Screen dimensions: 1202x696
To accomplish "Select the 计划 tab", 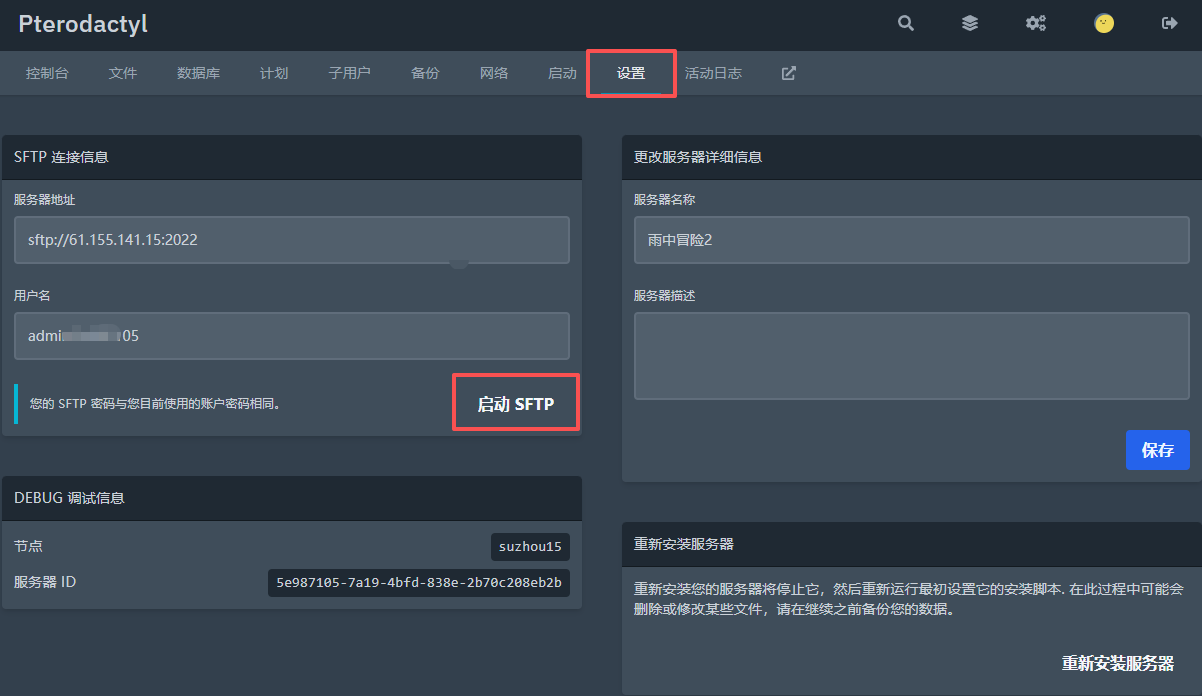I will (x=274, y=73).
